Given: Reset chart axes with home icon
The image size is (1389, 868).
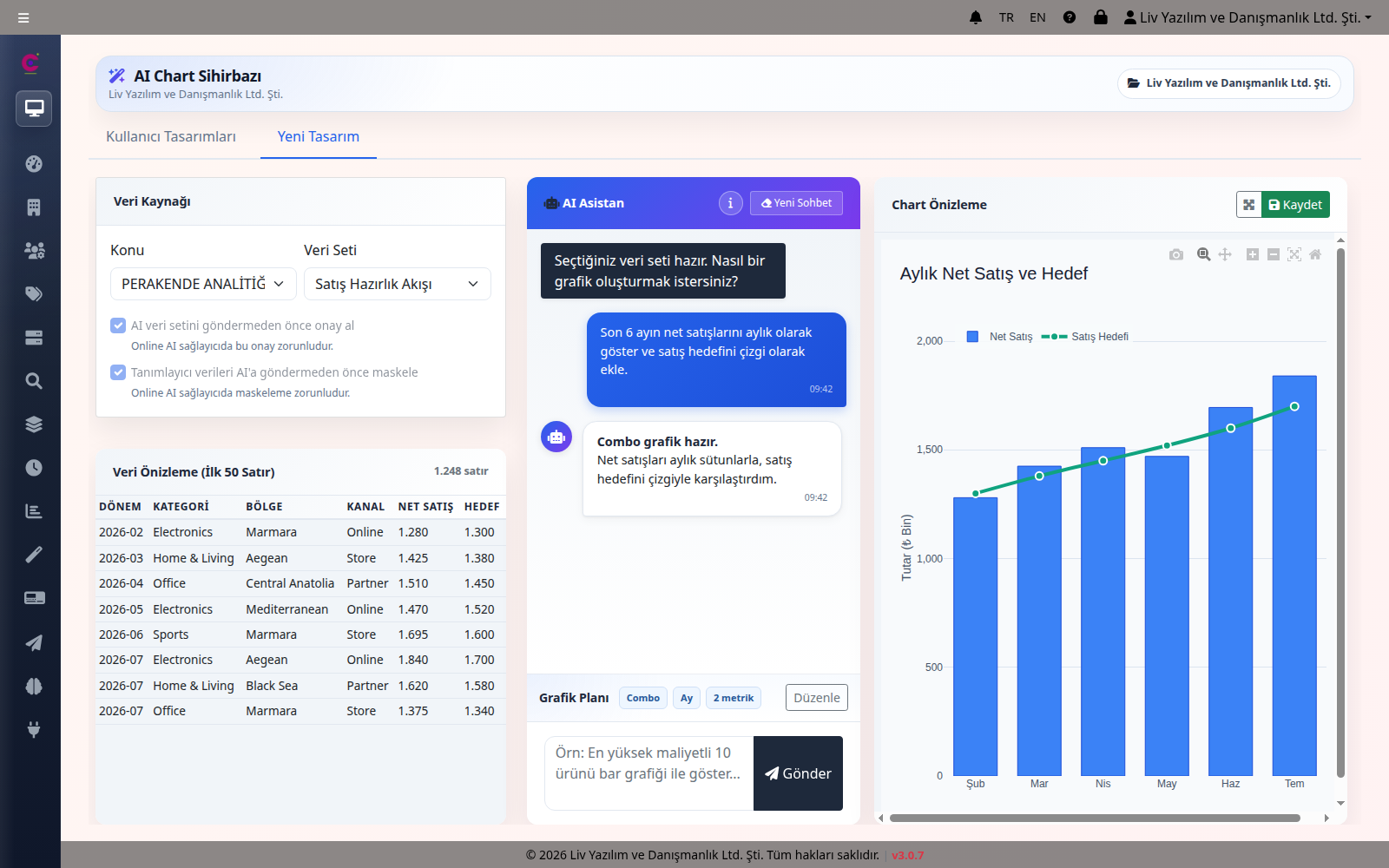Looking at the screenshot, I should pos(1315,254).
